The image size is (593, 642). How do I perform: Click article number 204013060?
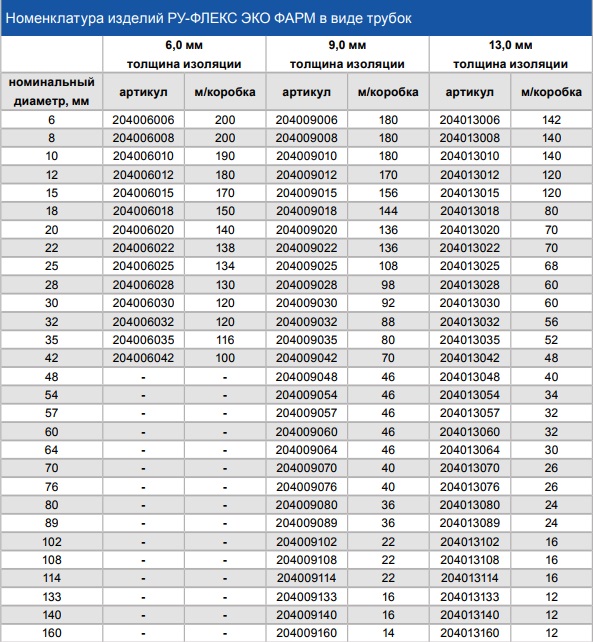(x=470, y=432)
